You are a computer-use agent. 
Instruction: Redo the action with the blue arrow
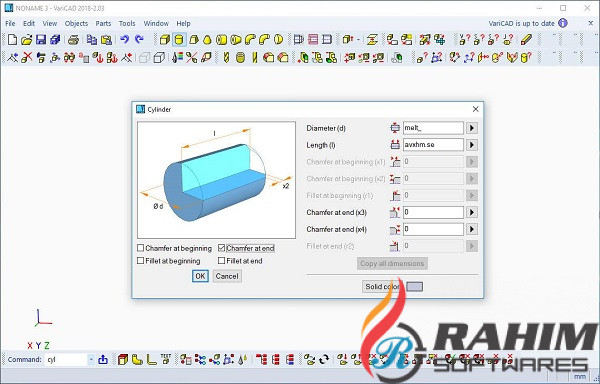click(139, 39)
